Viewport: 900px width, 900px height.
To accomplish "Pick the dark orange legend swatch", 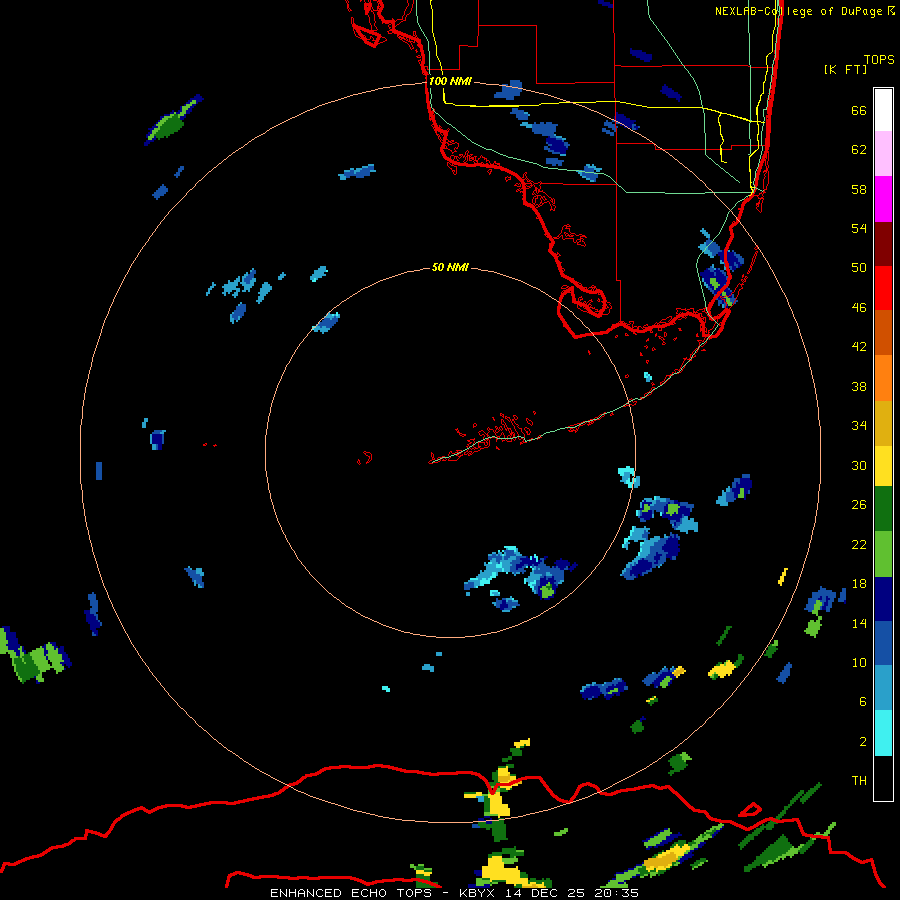I will tap(883, 332).
